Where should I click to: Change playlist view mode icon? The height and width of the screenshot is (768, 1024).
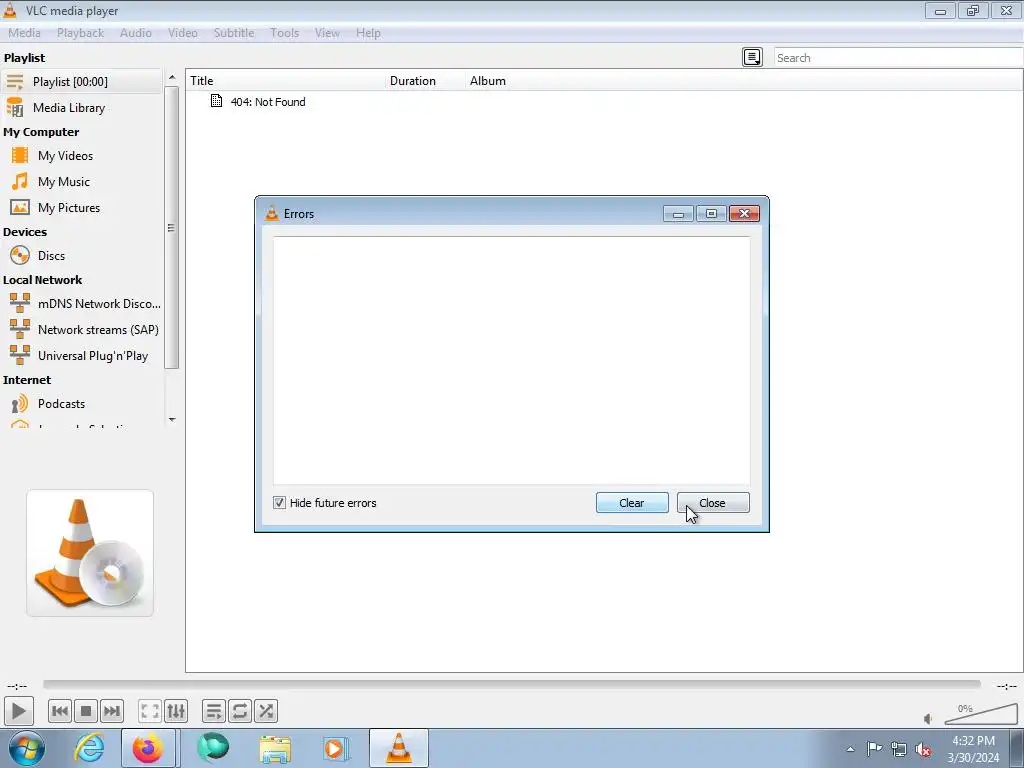[752, 57]
